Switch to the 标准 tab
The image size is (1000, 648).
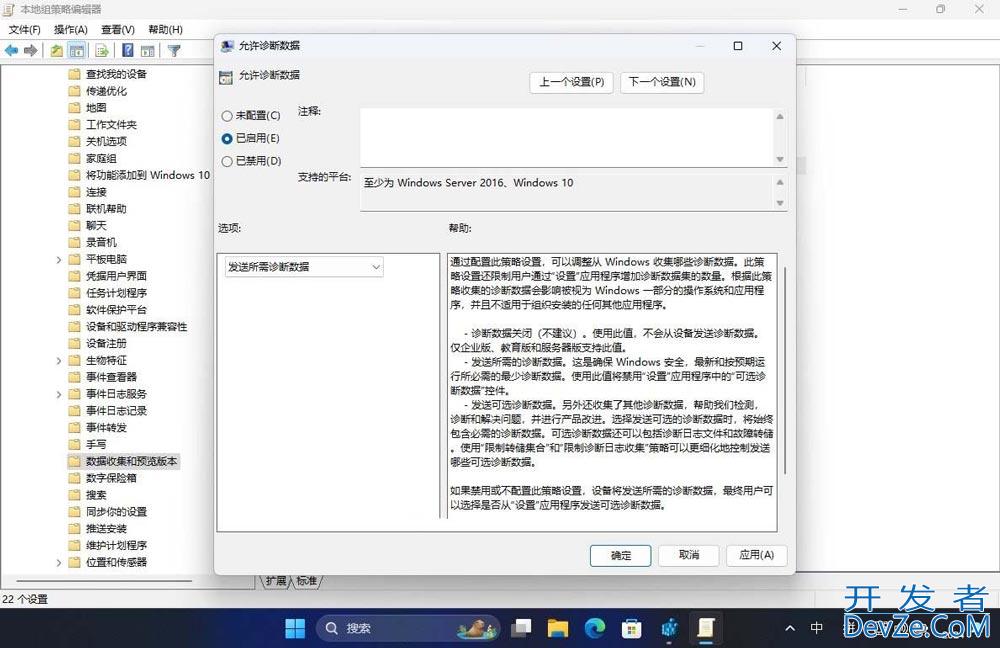307,580
